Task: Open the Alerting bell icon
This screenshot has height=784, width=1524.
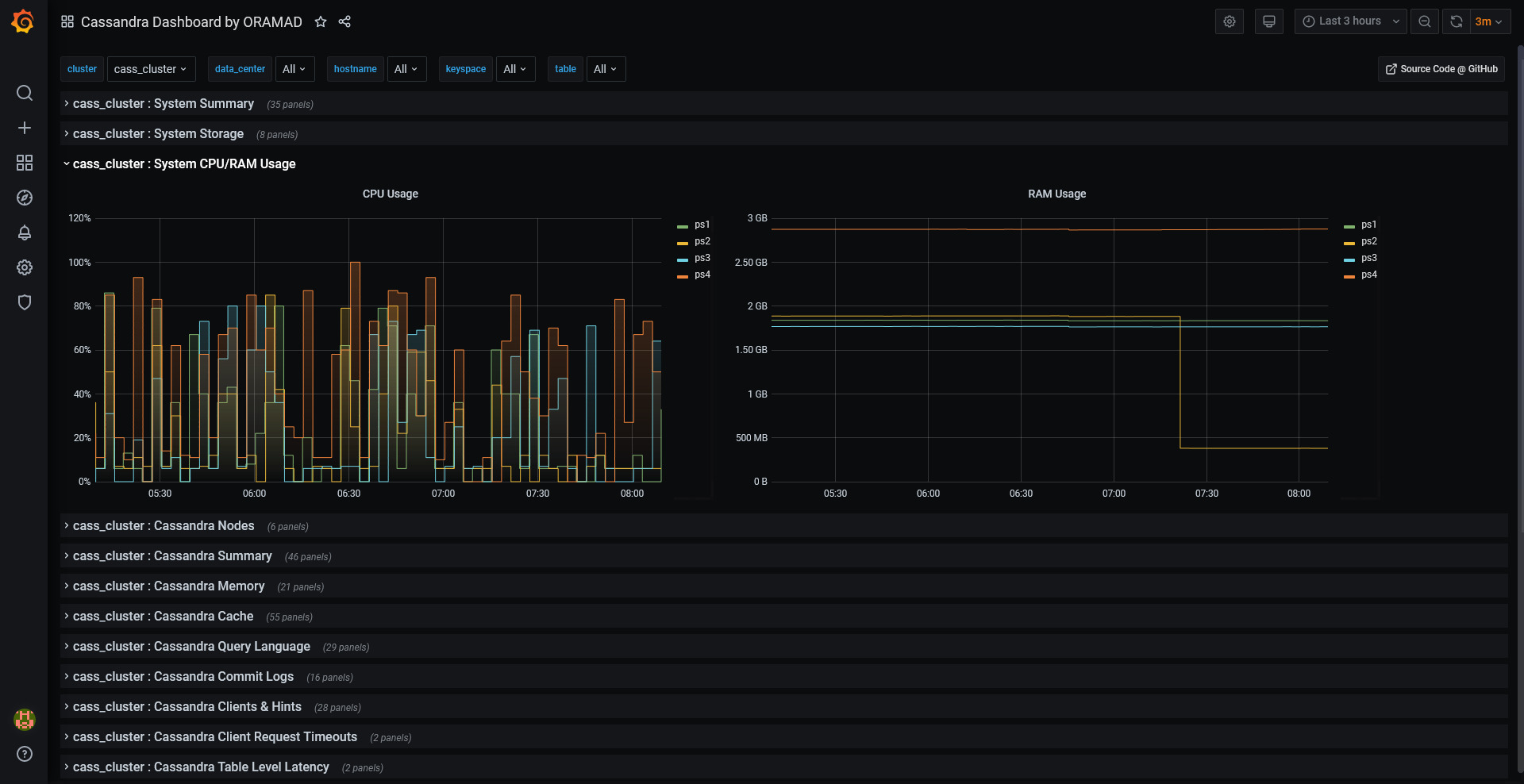Action: pyautogui.click(x=25, y=233)
